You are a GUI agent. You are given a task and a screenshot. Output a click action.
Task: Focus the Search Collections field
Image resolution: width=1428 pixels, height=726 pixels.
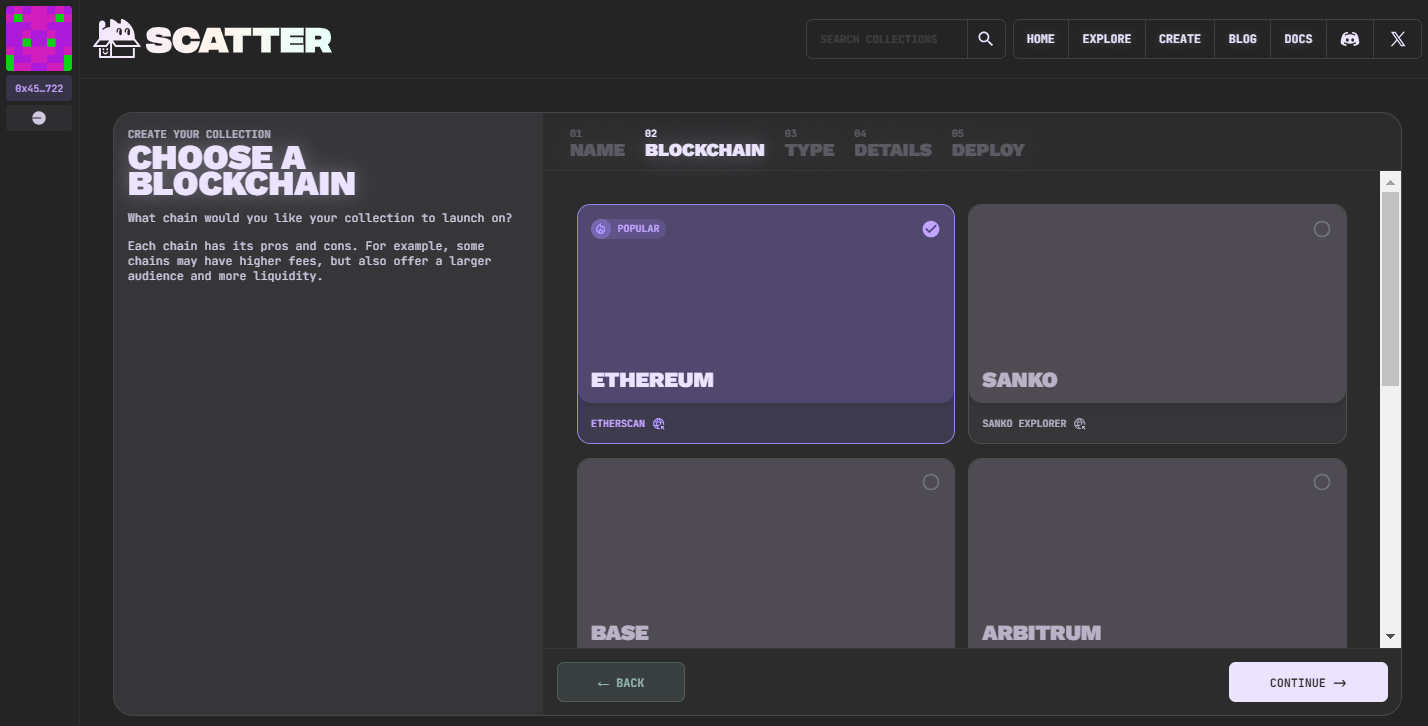887,39
